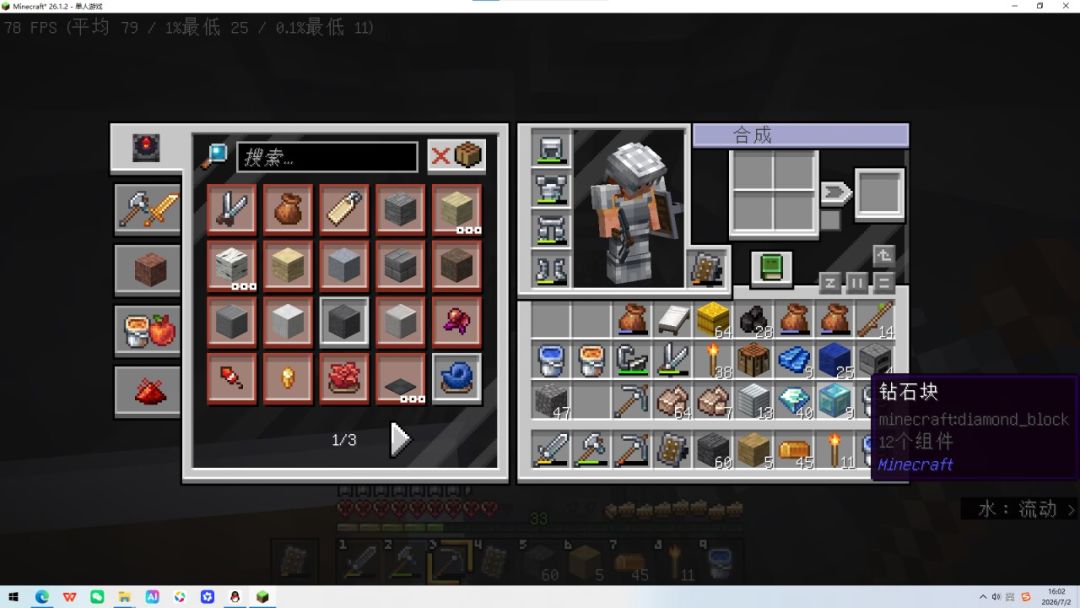This screenshot has height=608, width=1080.
Task: Open File Explorer from the taskbar
Action: (125, 597)
